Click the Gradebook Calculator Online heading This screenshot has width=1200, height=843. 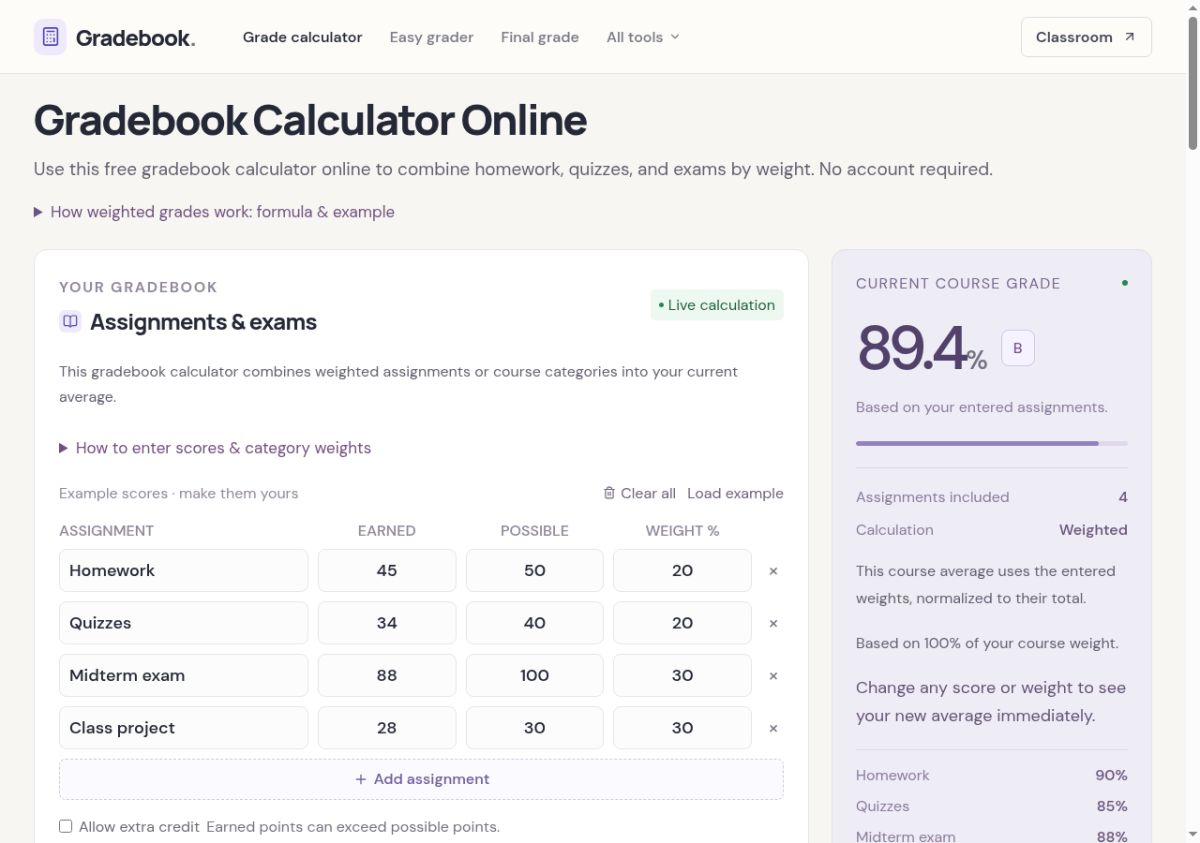point(310,121)
